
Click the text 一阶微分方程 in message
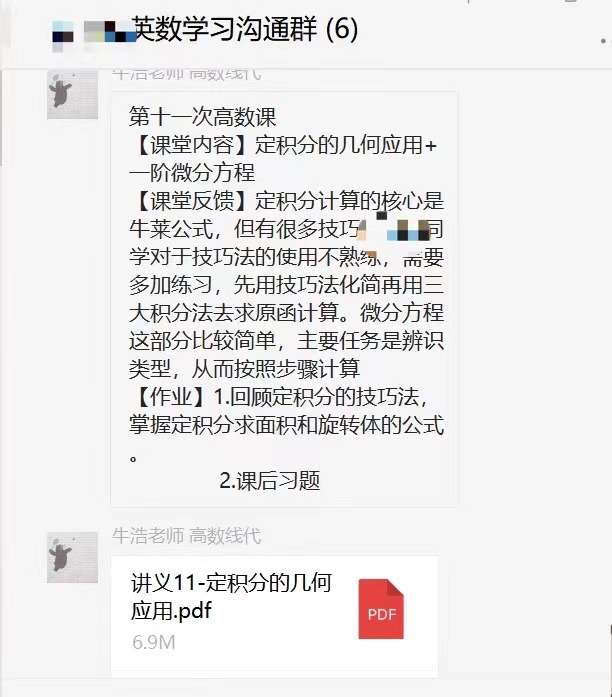tap(192, 173)
